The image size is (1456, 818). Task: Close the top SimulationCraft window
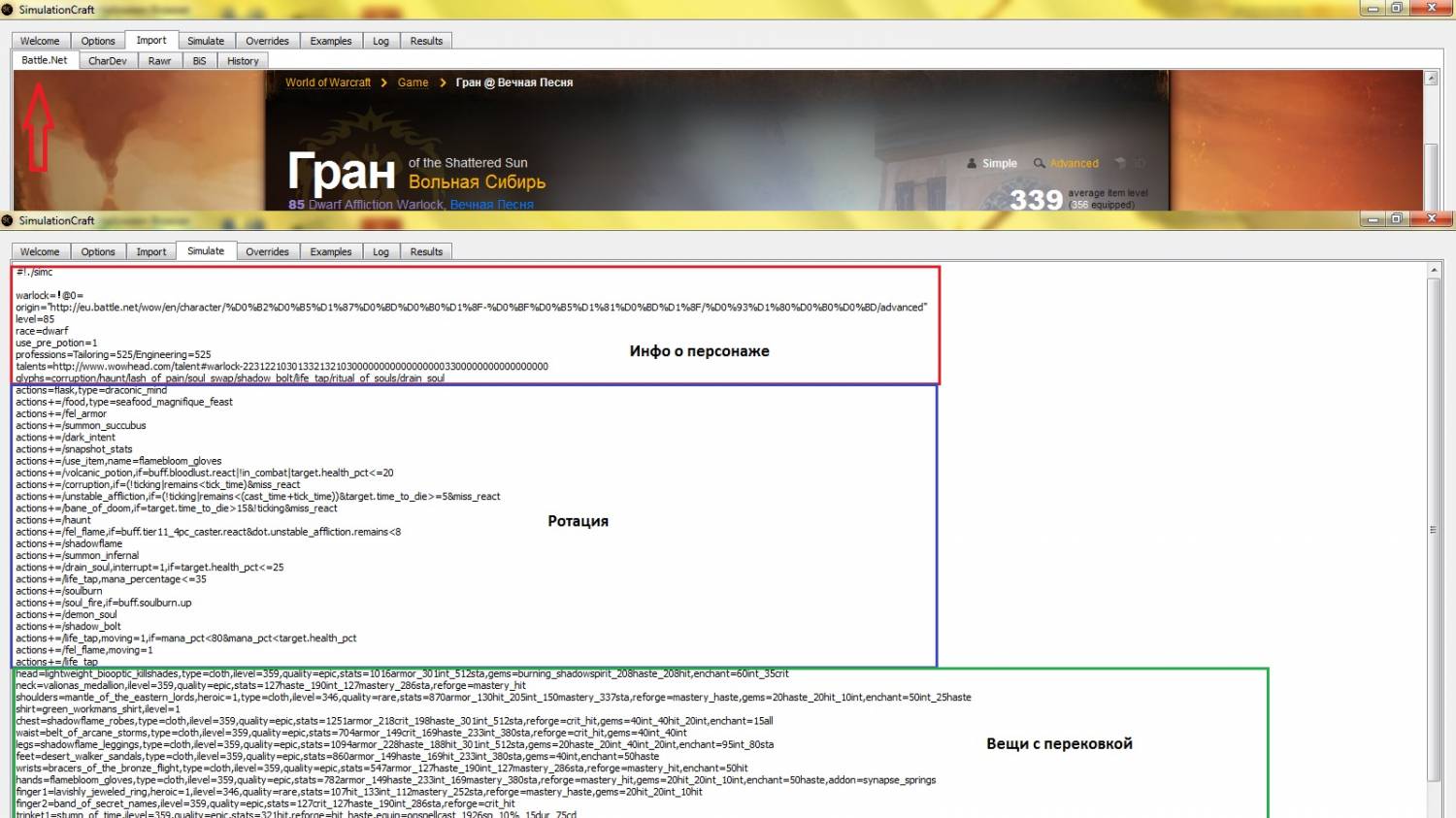1431,8
